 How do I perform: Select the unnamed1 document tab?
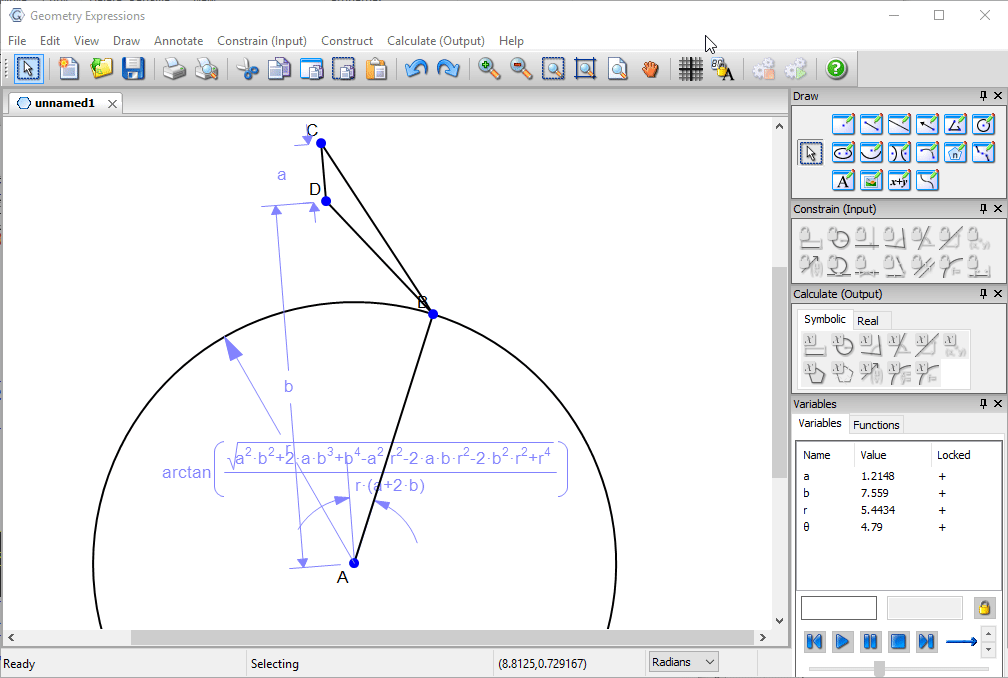tap(64, 103)
